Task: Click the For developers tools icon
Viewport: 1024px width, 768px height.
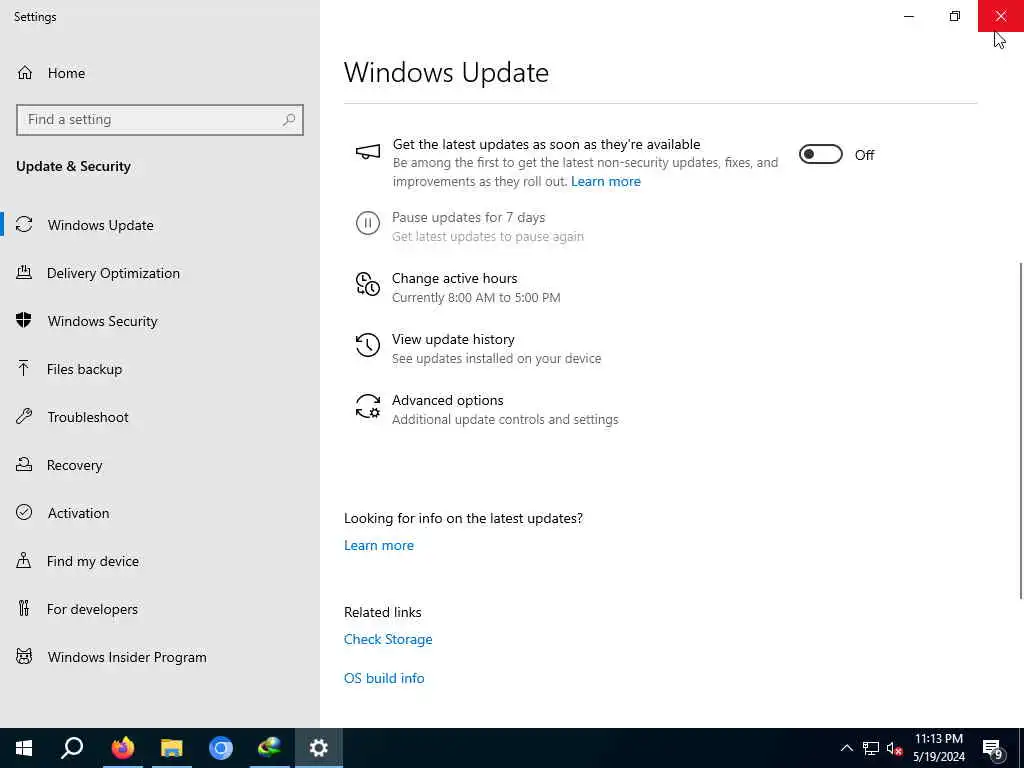Action: tap(24, 609)
